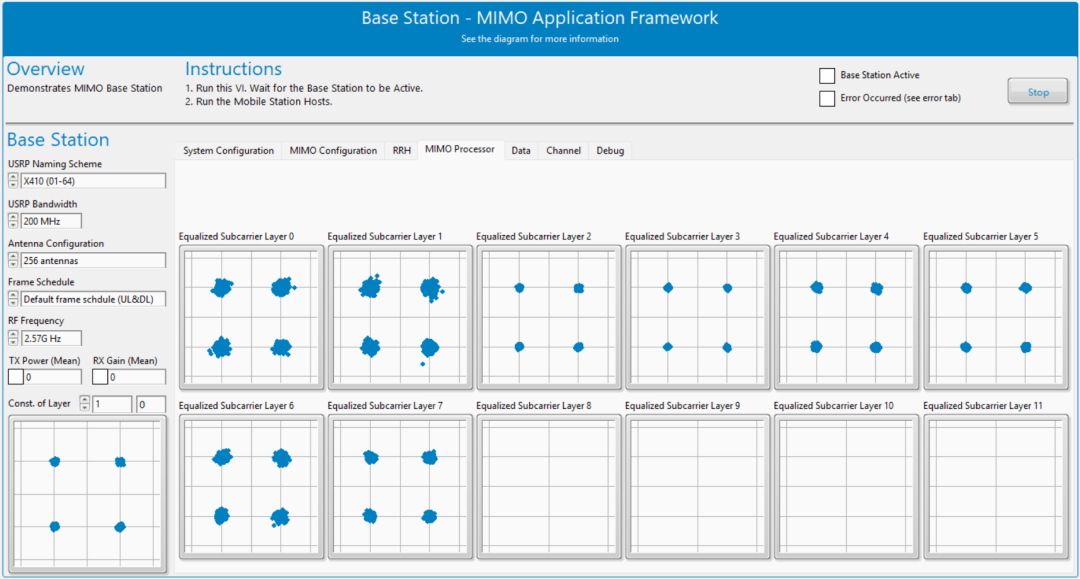
Task: Click the Equalized Subcarrier Layer 1 plot
Action: coord(400,317)
